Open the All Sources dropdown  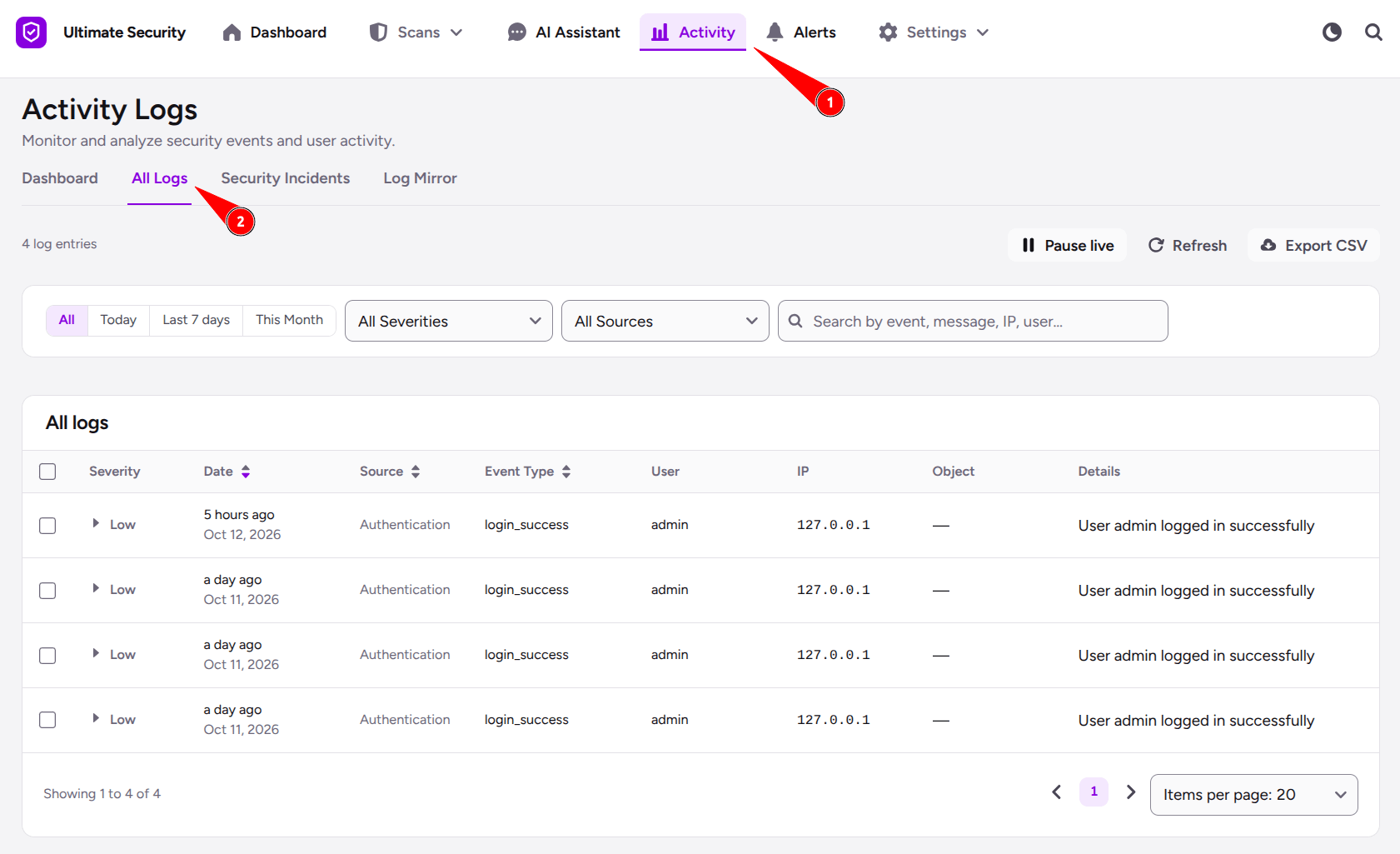[665, 321]
